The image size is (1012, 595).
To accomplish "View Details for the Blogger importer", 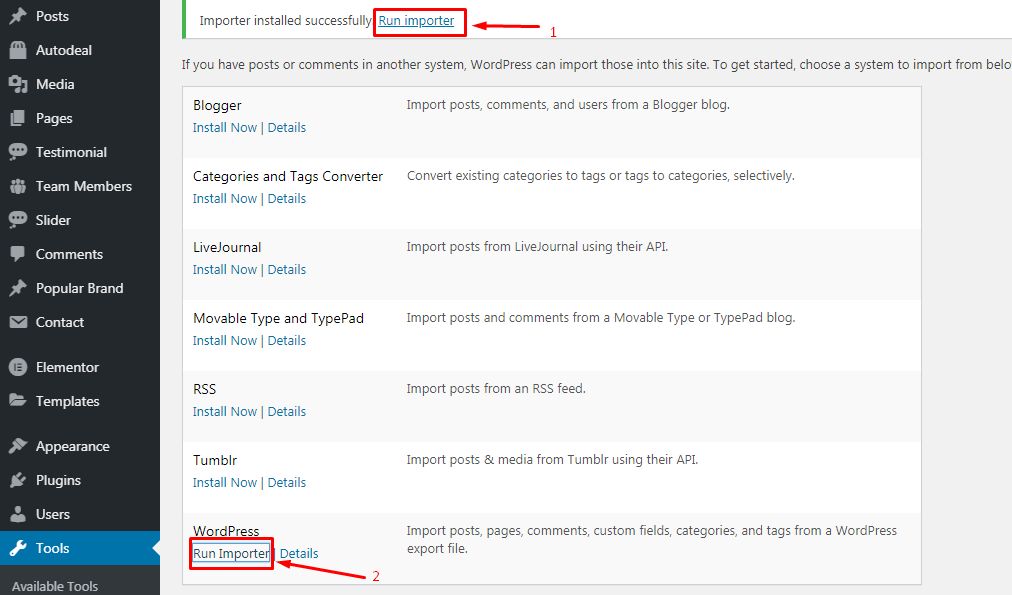I will point(287,128).
